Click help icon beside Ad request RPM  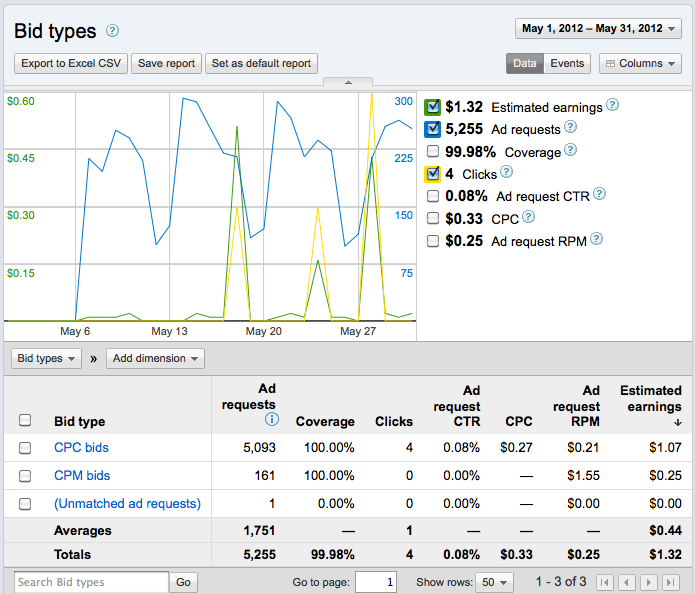tap(597, 238)
